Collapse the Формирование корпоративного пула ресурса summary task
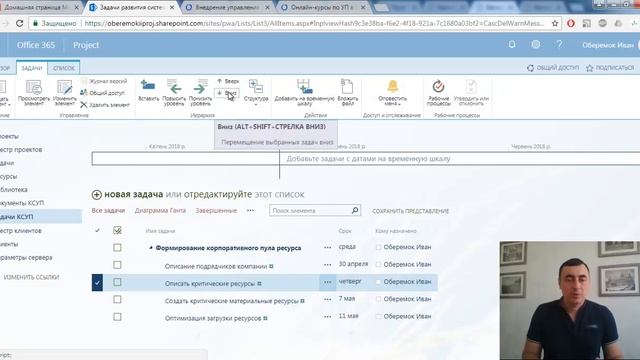Screen dimensions: 640x360 pyautogui.click(x=151, y=248)
